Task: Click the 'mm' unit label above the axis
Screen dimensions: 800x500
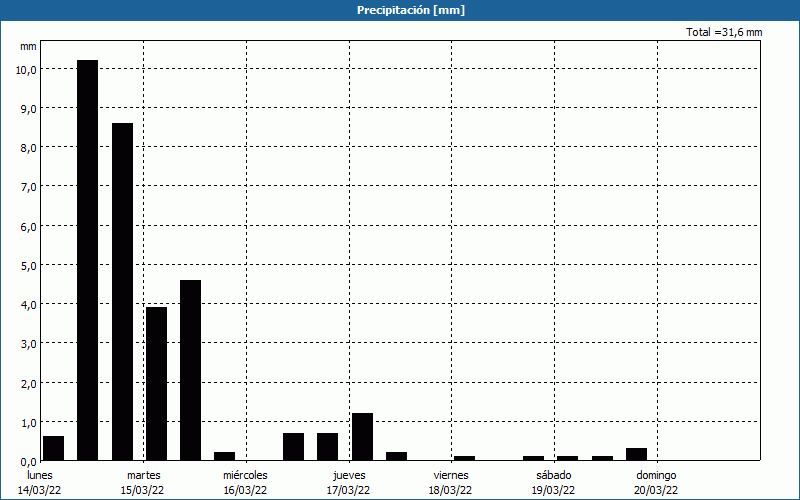Action: pyautogui.click(x=28, y=46)
